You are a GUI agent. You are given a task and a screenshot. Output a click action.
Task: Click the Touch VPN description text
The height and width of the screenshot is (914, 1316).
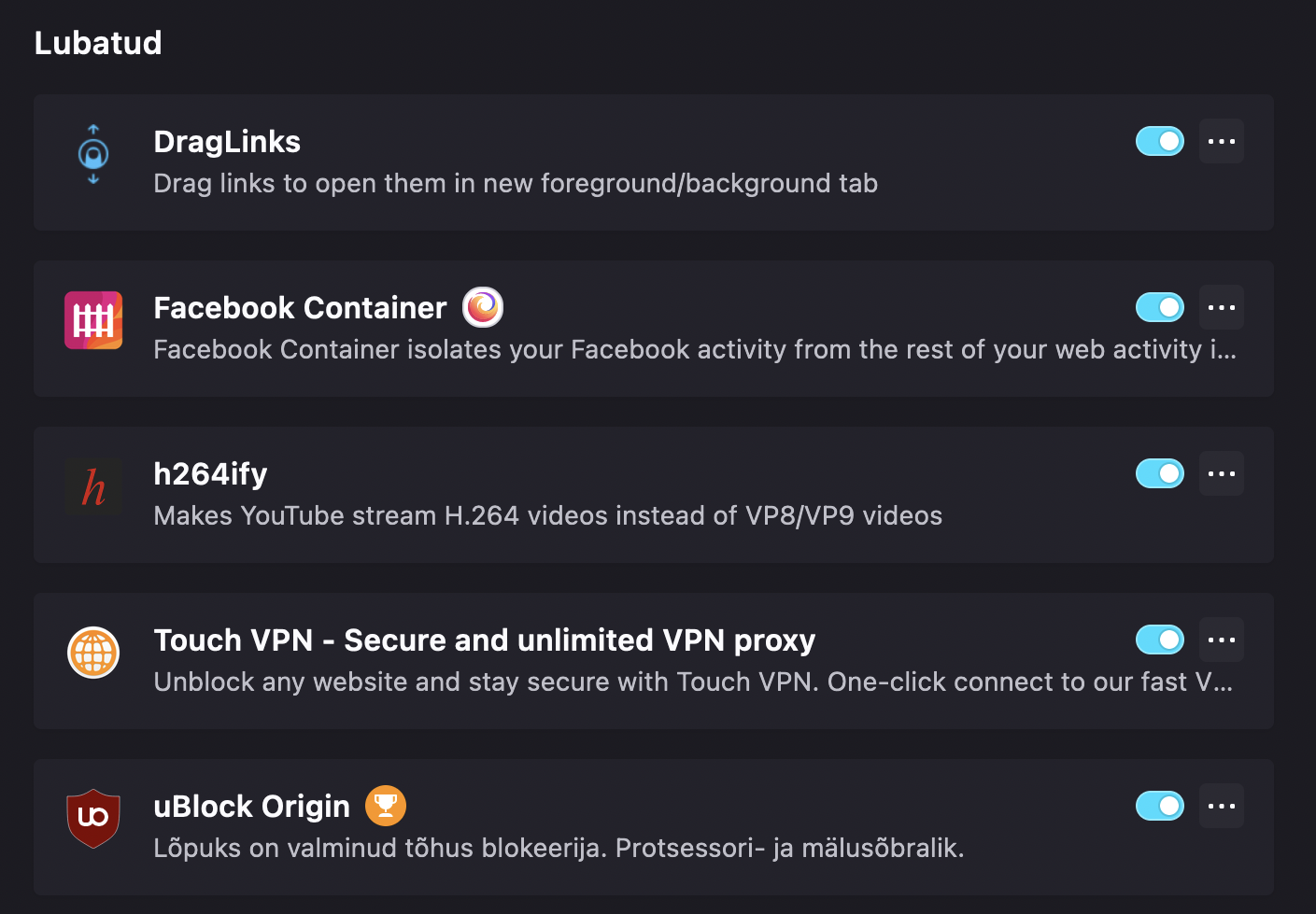tap(694, 682)
